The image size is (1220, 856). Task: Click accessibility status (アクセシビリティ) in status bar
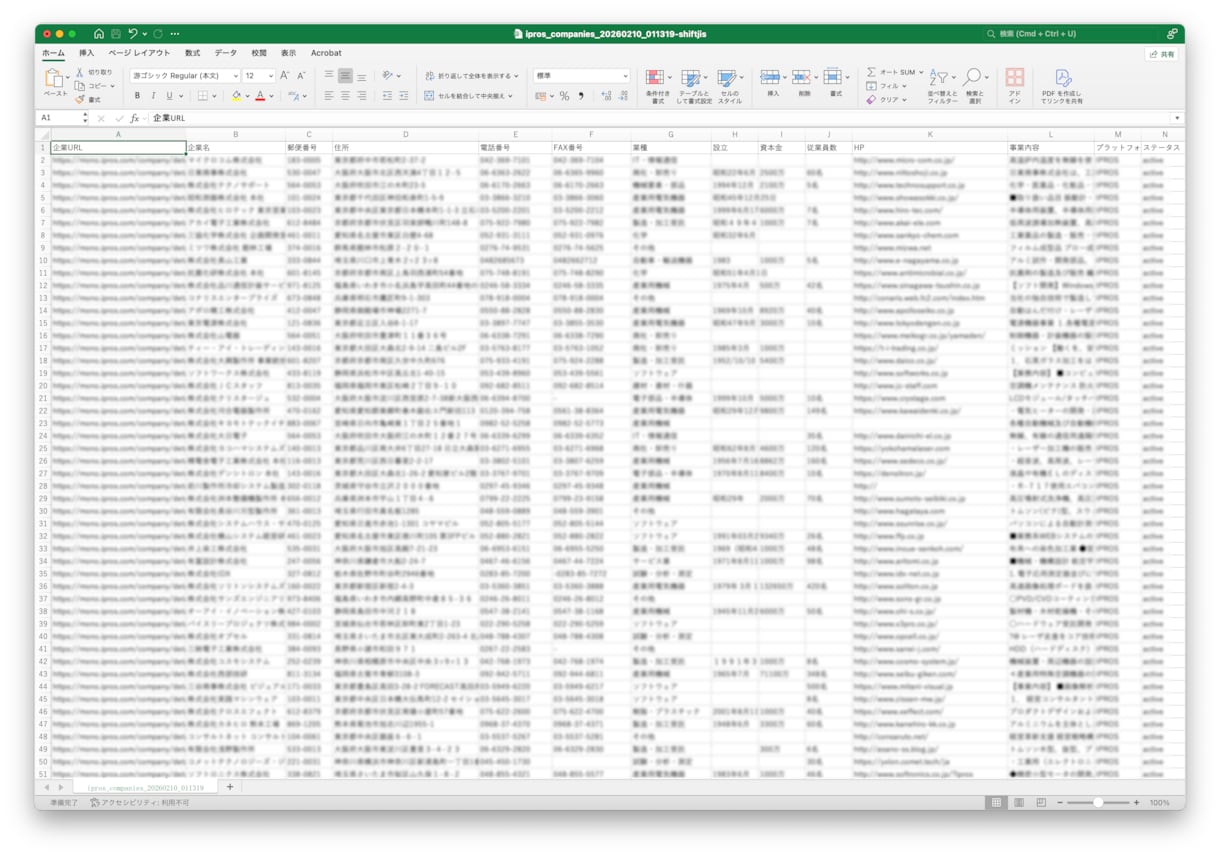pos(139,802)
